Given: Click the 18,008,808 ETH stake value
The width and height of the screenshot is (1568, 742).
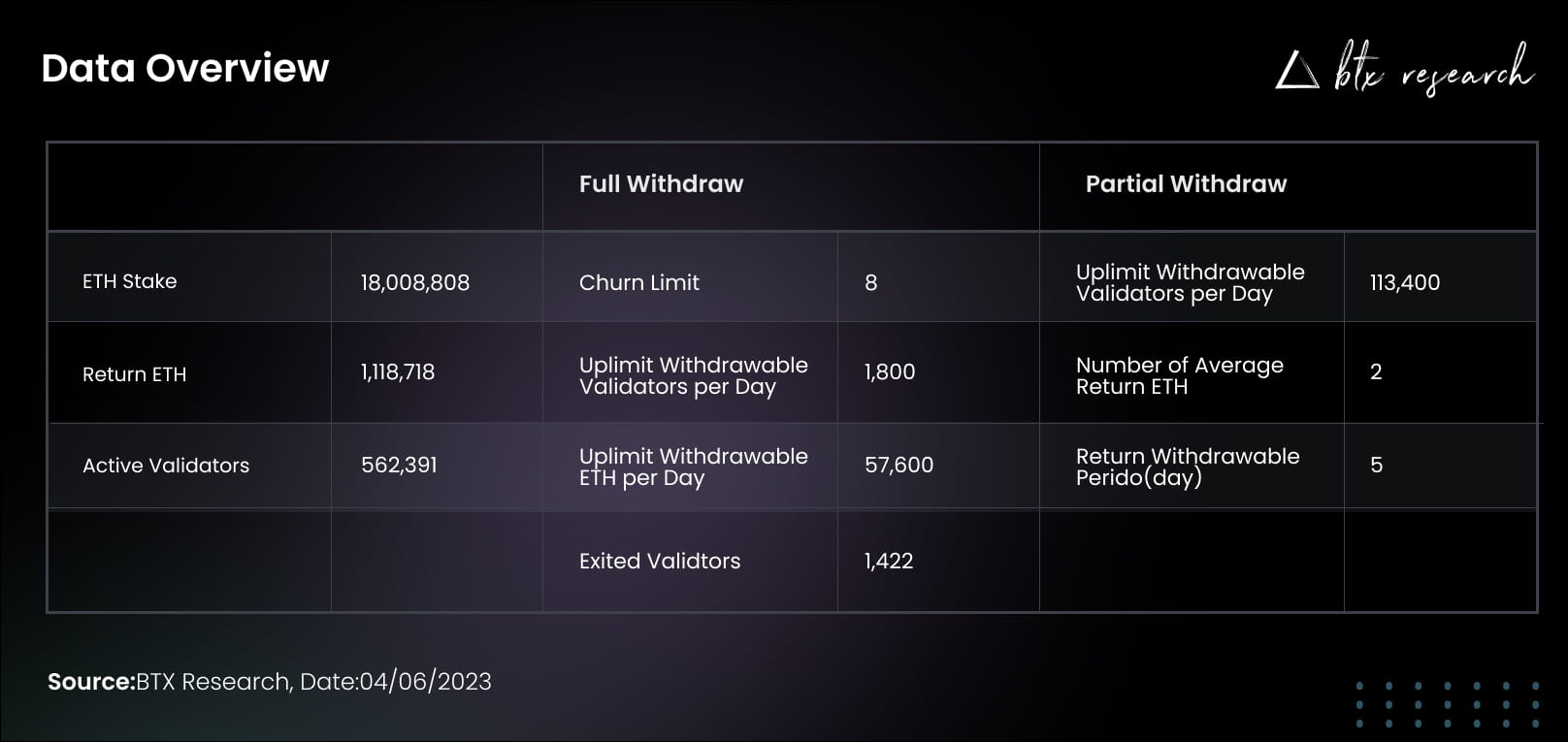Looking at the screenshot, I should click(x=415, y=282).
